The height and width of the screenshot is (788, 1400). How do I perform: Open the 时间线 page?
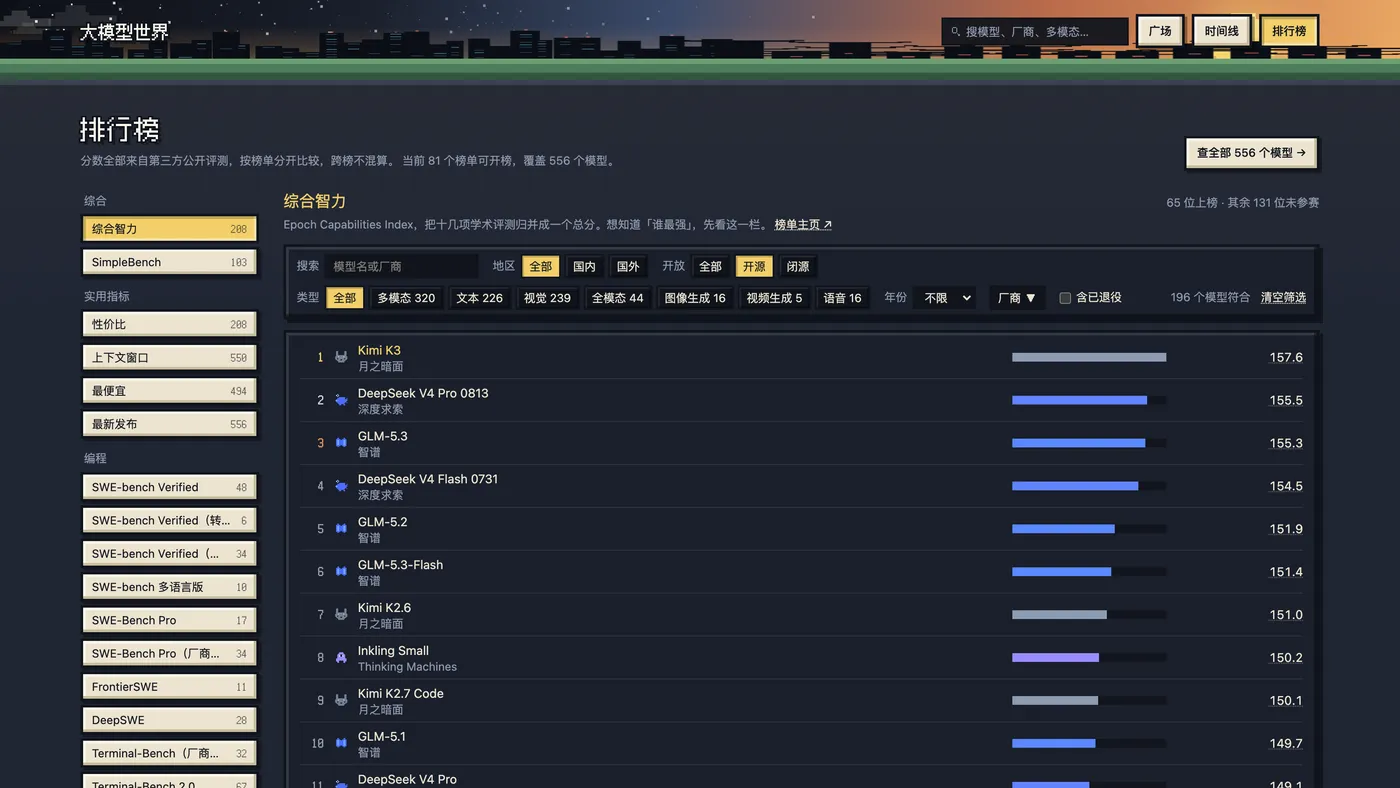point(1222,31)
